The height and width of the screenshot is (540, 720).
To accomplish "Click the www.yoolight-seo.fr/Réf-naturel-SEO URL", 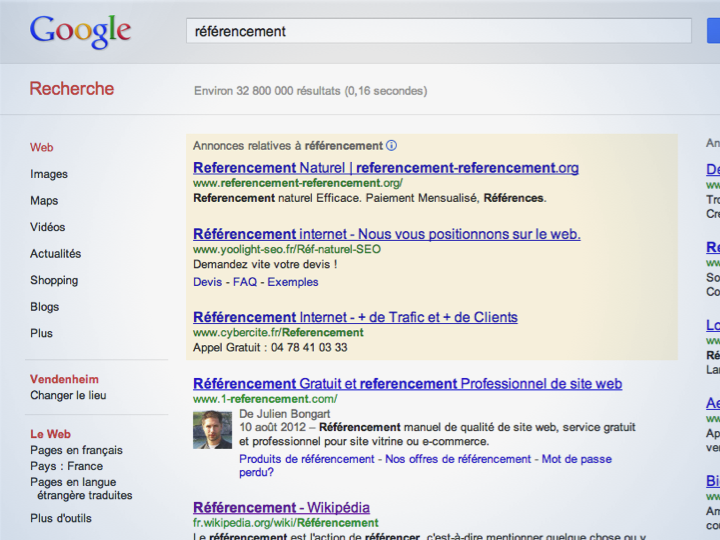I will click(x=287, y=249).
